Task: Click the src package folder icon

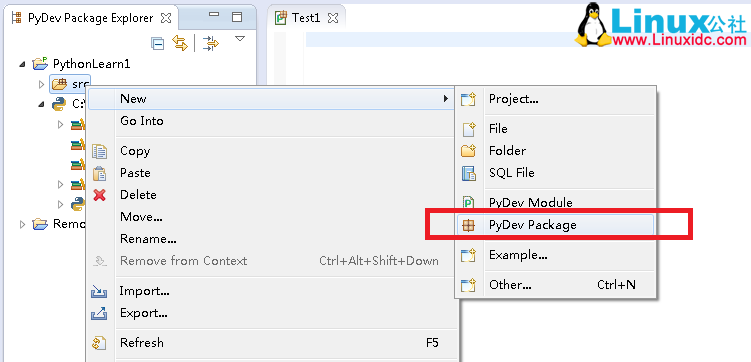Action: tap(59, 85)
